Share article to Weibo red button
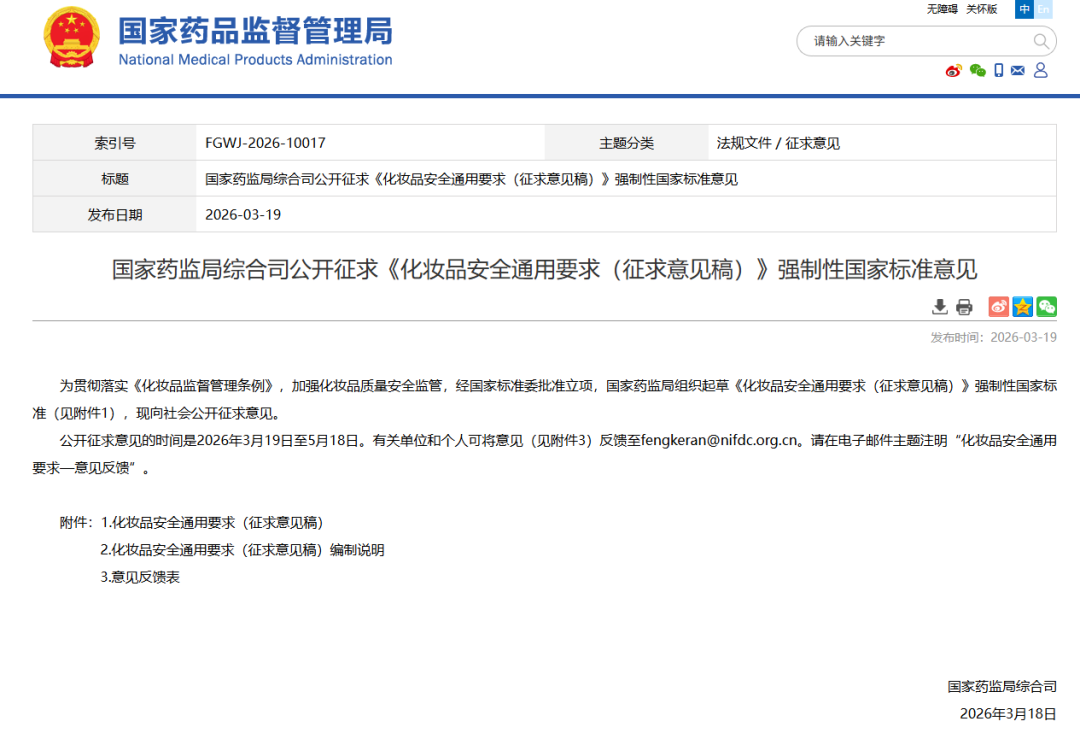The height and width of the screenshot is (733, 1080). pos(998,307)
